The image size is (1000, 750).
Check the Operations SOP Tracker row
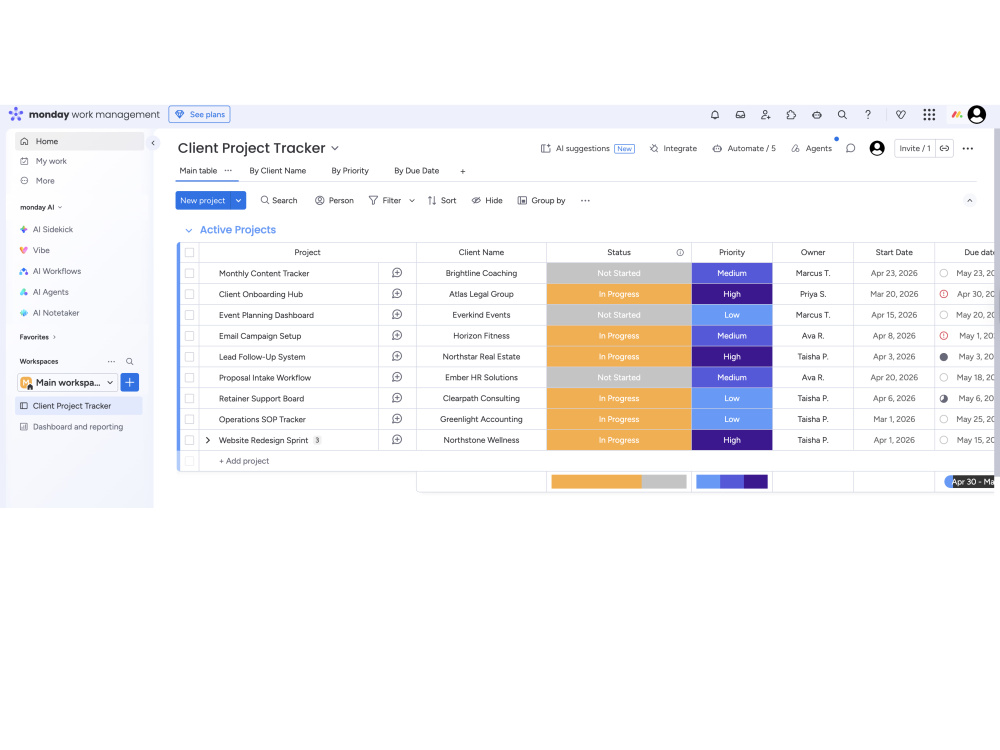coord(189,420)
